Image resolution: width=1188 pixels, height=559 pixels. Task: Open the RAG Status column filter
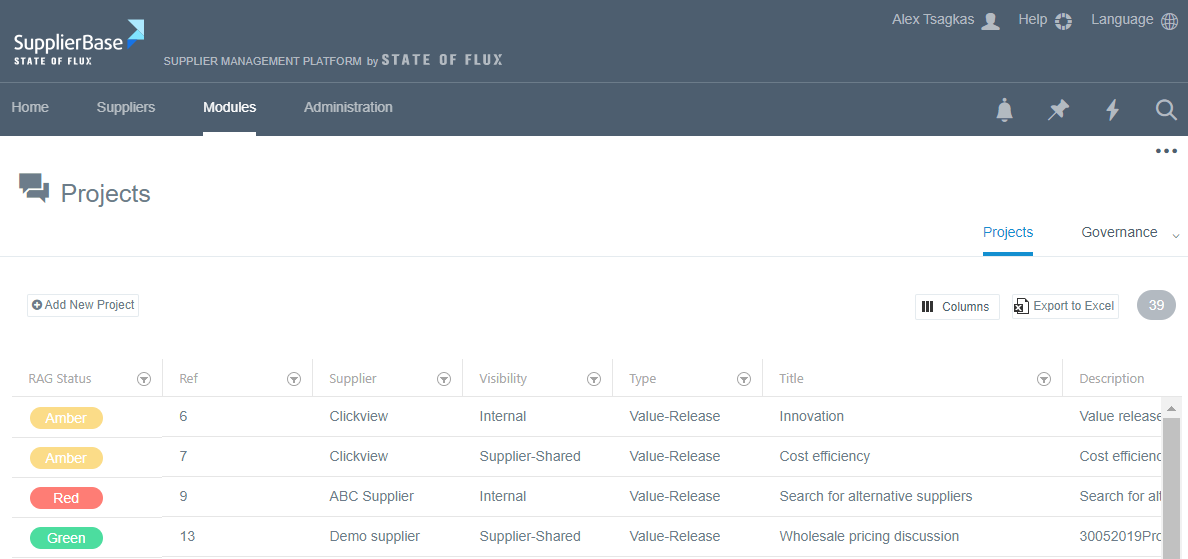tap(144, 379)
